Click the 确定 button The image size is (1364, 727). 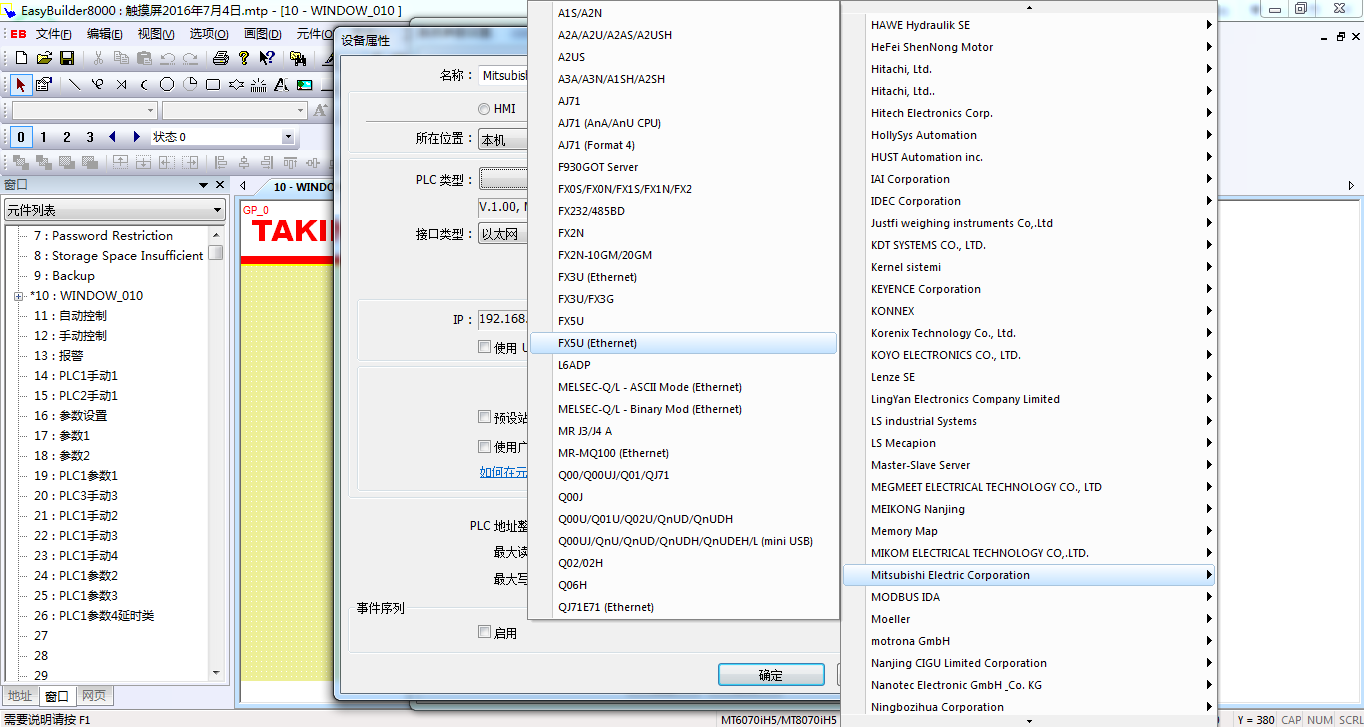point(770,675)
